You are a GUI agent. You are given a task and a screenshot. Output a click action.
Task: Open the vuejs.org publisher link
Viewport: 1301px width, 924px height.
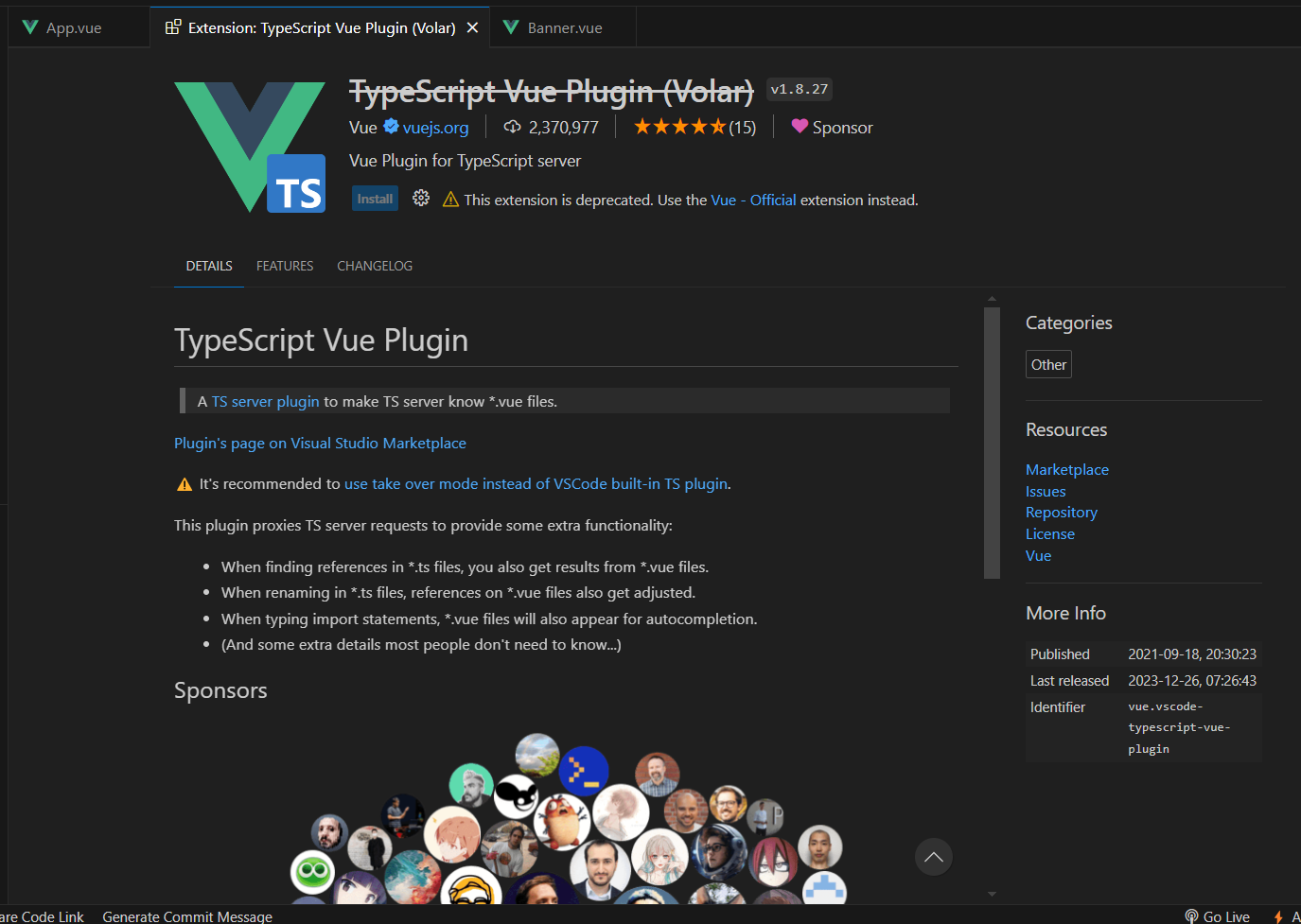click(x=435, y=128)
